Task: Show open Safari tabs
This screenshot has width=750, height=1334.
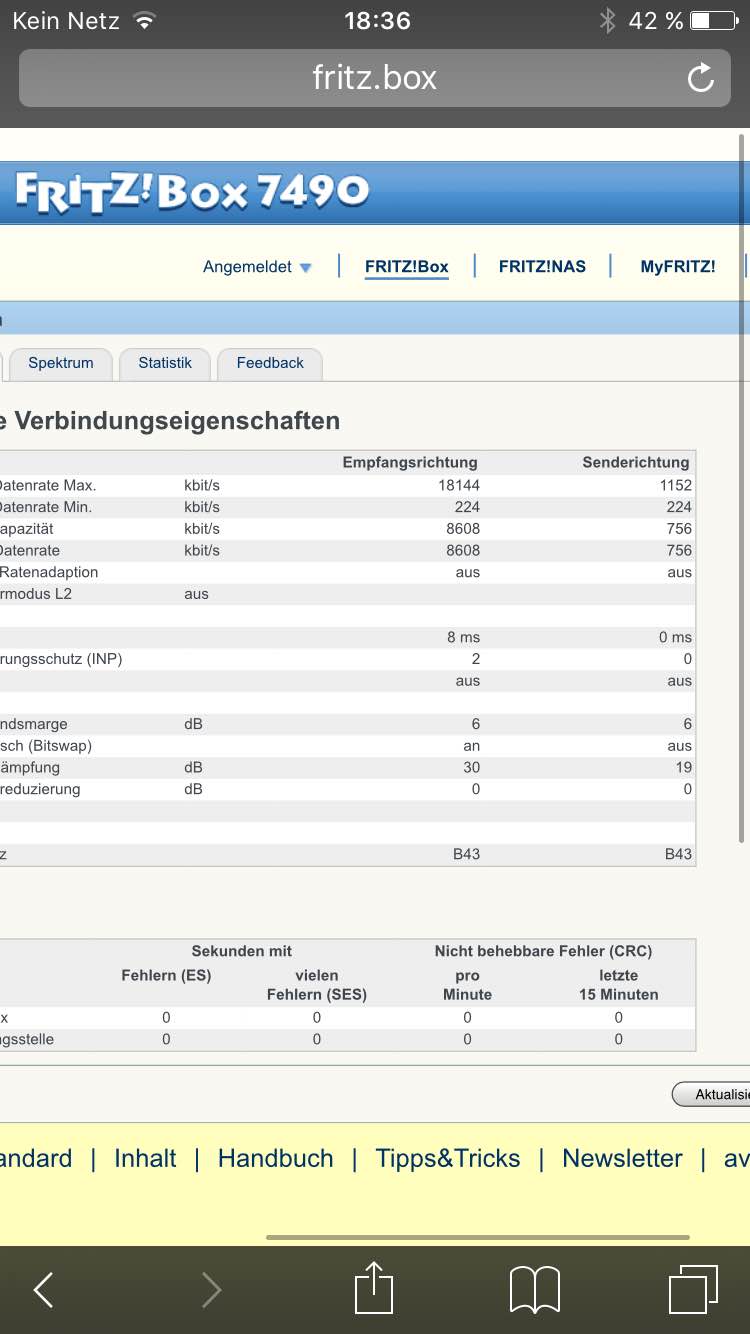Action: (x=694, y=1289)
